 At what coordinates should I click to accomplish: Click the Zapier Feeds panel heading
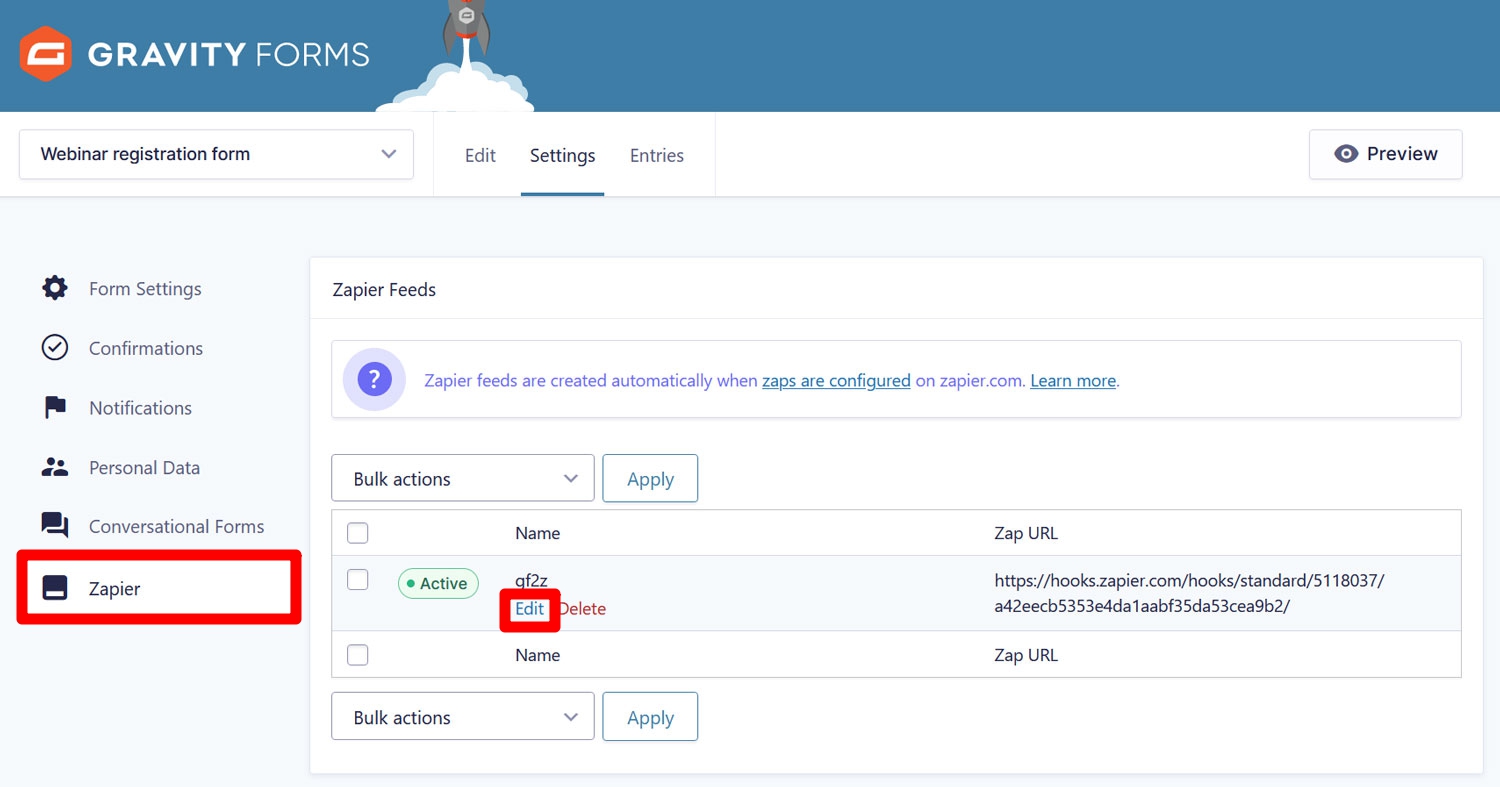point(384,290)
